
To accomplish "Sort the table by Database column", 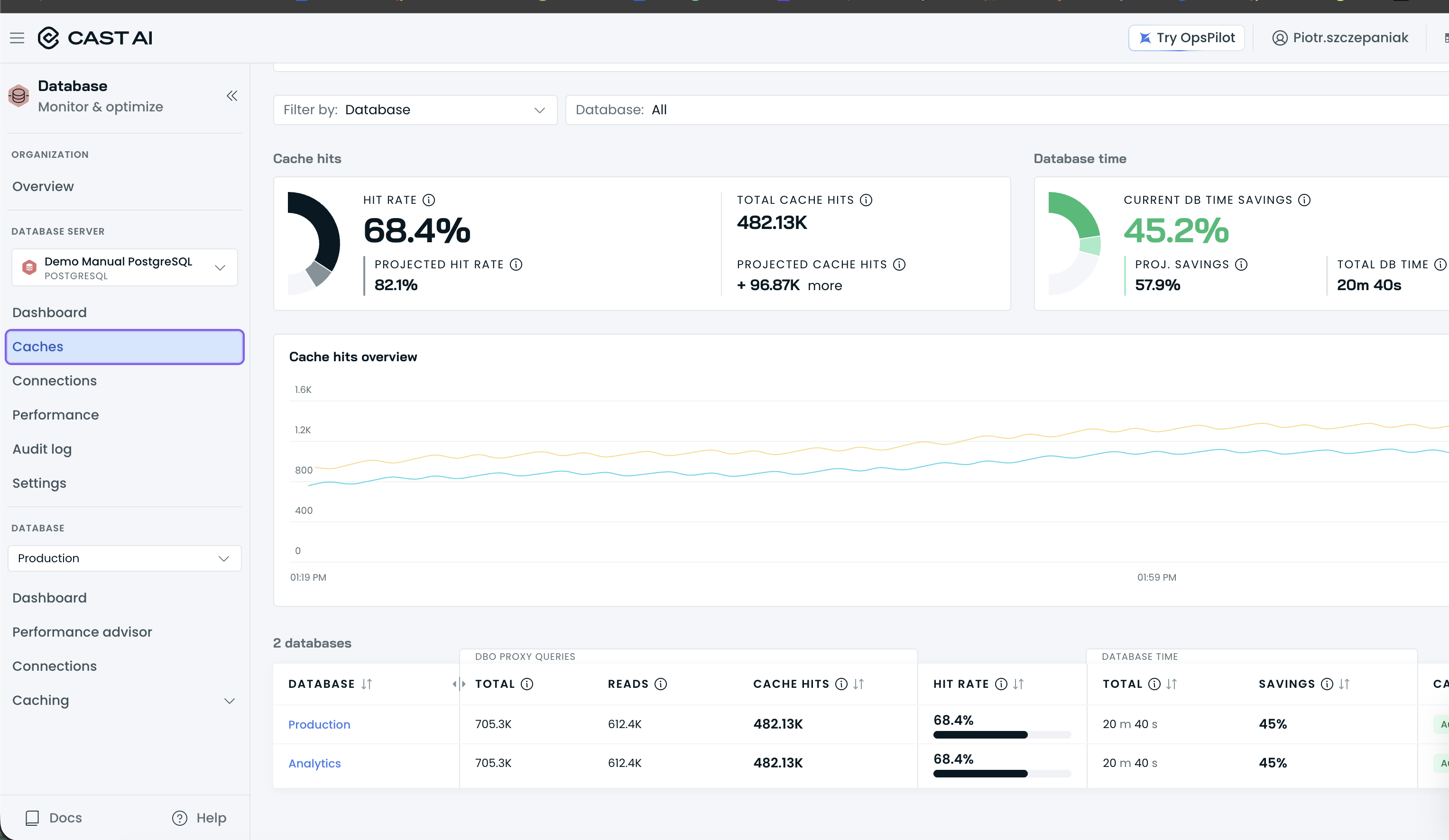I will pos(367,684).
